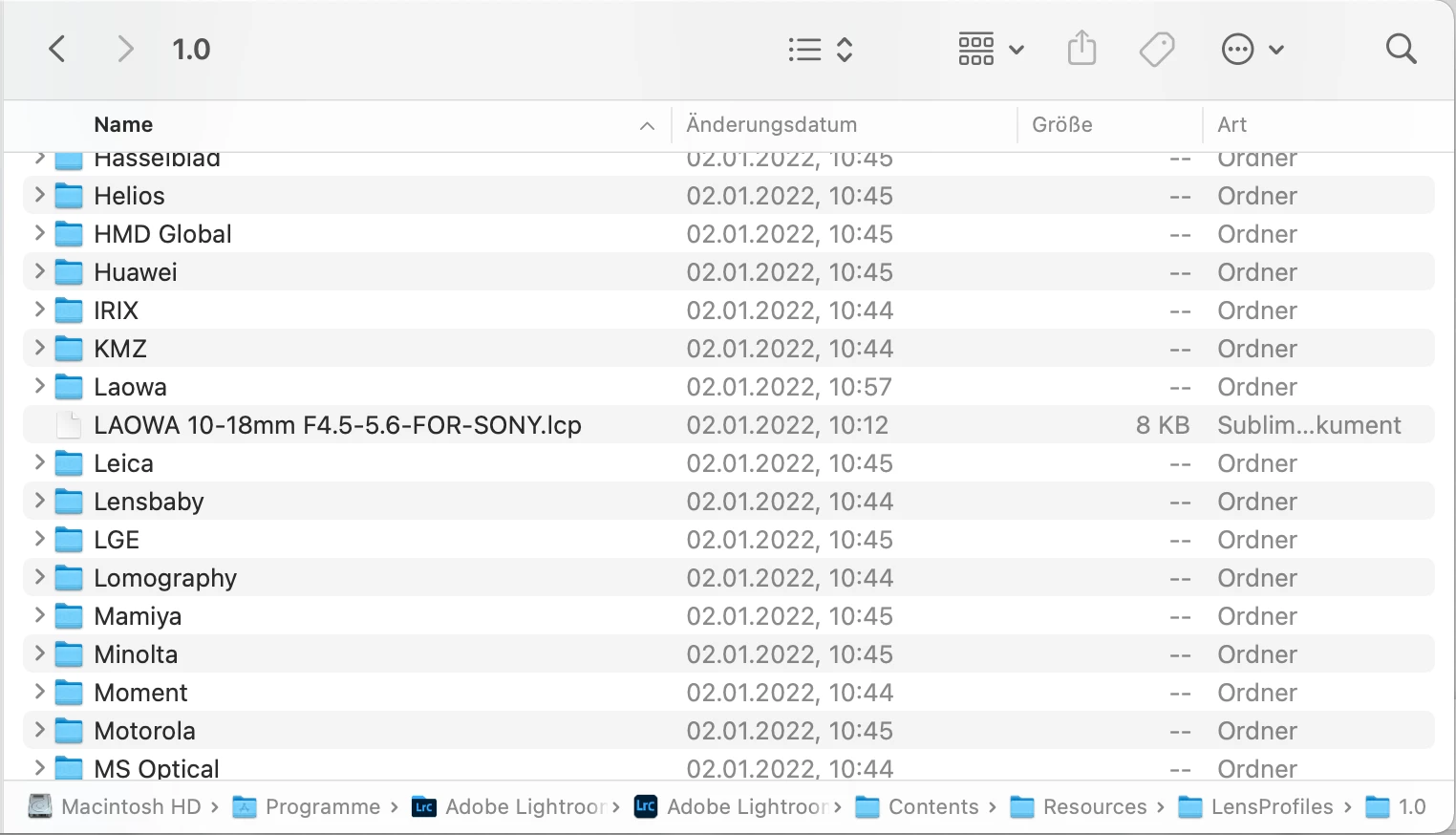Screen dimensions: 1456x835
Task: Sort by Änderungsdatum column header
Action: [x=771, y=125]
